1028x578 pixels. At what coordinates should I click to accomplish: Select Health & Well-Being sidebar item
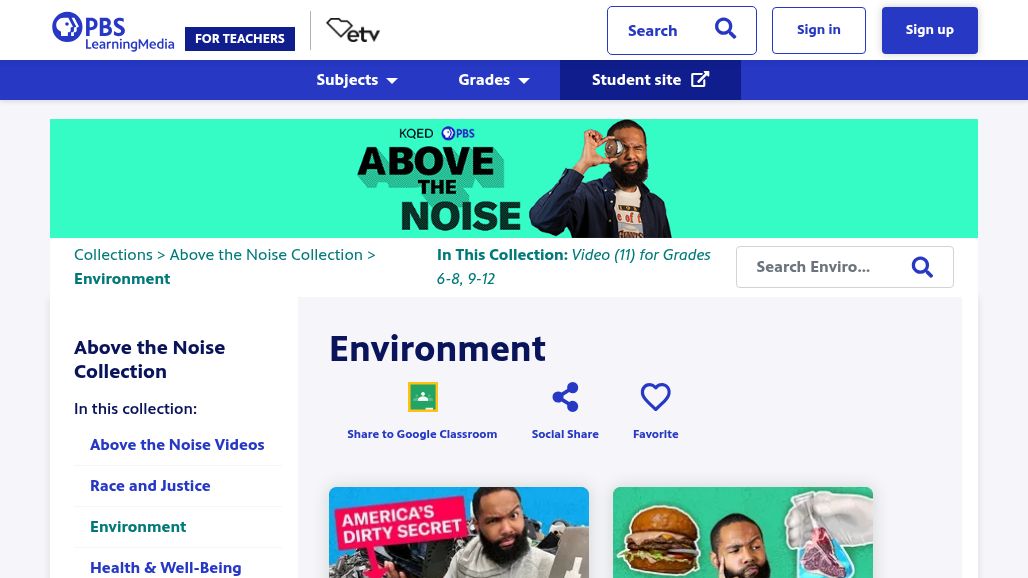(x=165, y=568)
